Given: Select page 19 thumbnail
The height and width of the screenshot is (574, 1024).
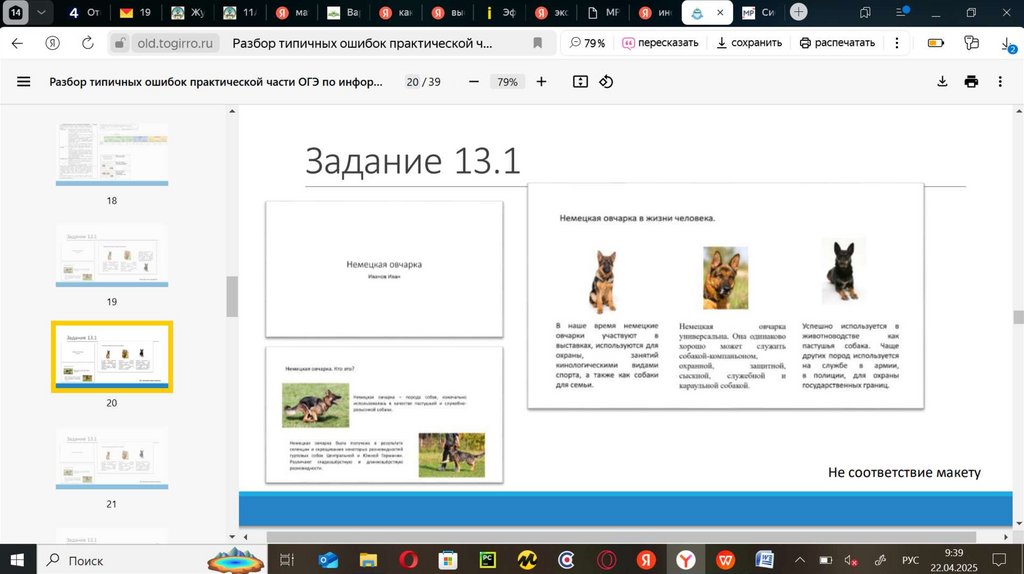Looking at the screenshot, I should 111,255.
